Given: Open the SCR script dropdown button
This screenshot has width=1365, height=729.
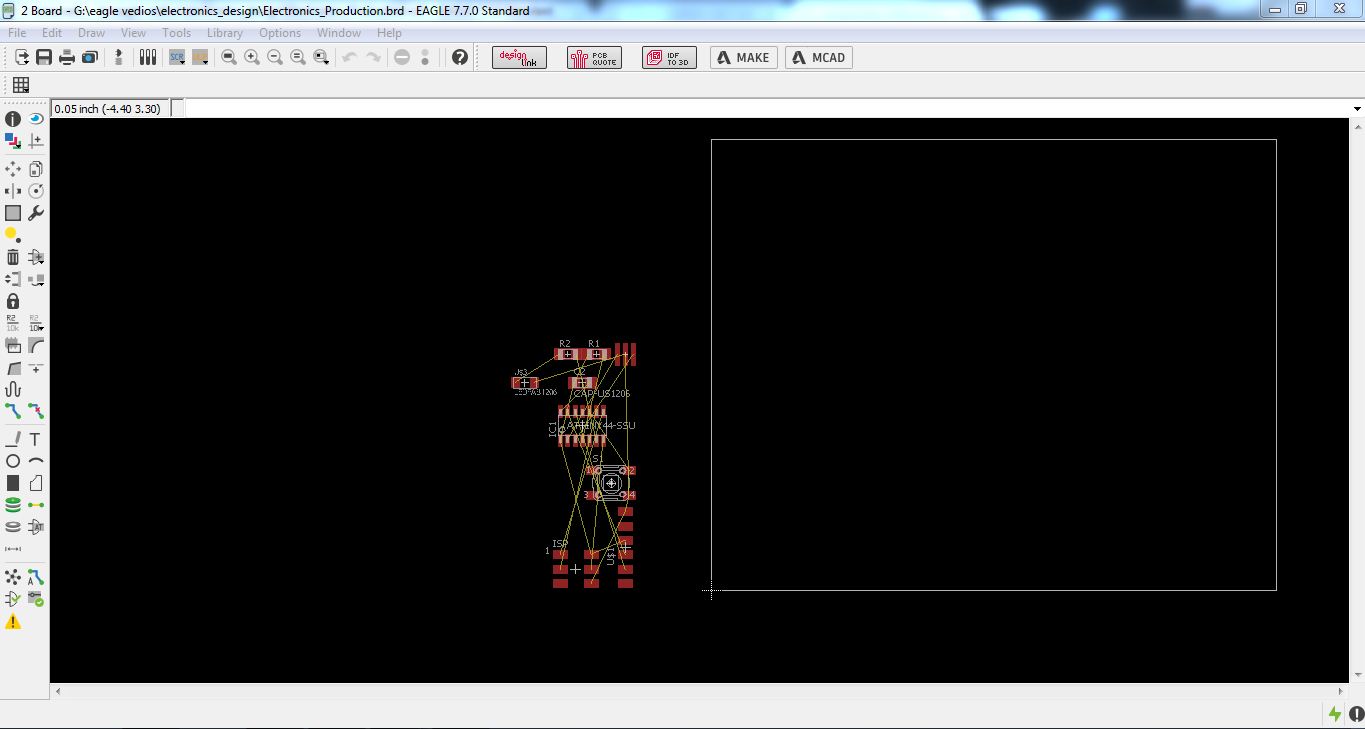Looking at the screenshot, I should tap(177, 57).
